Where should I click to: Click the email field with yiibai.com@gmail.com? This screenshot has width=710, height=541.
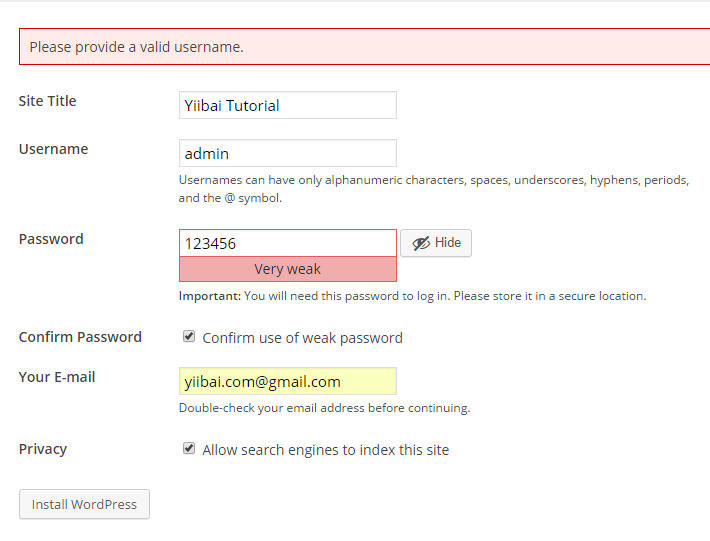pos(287,381)
